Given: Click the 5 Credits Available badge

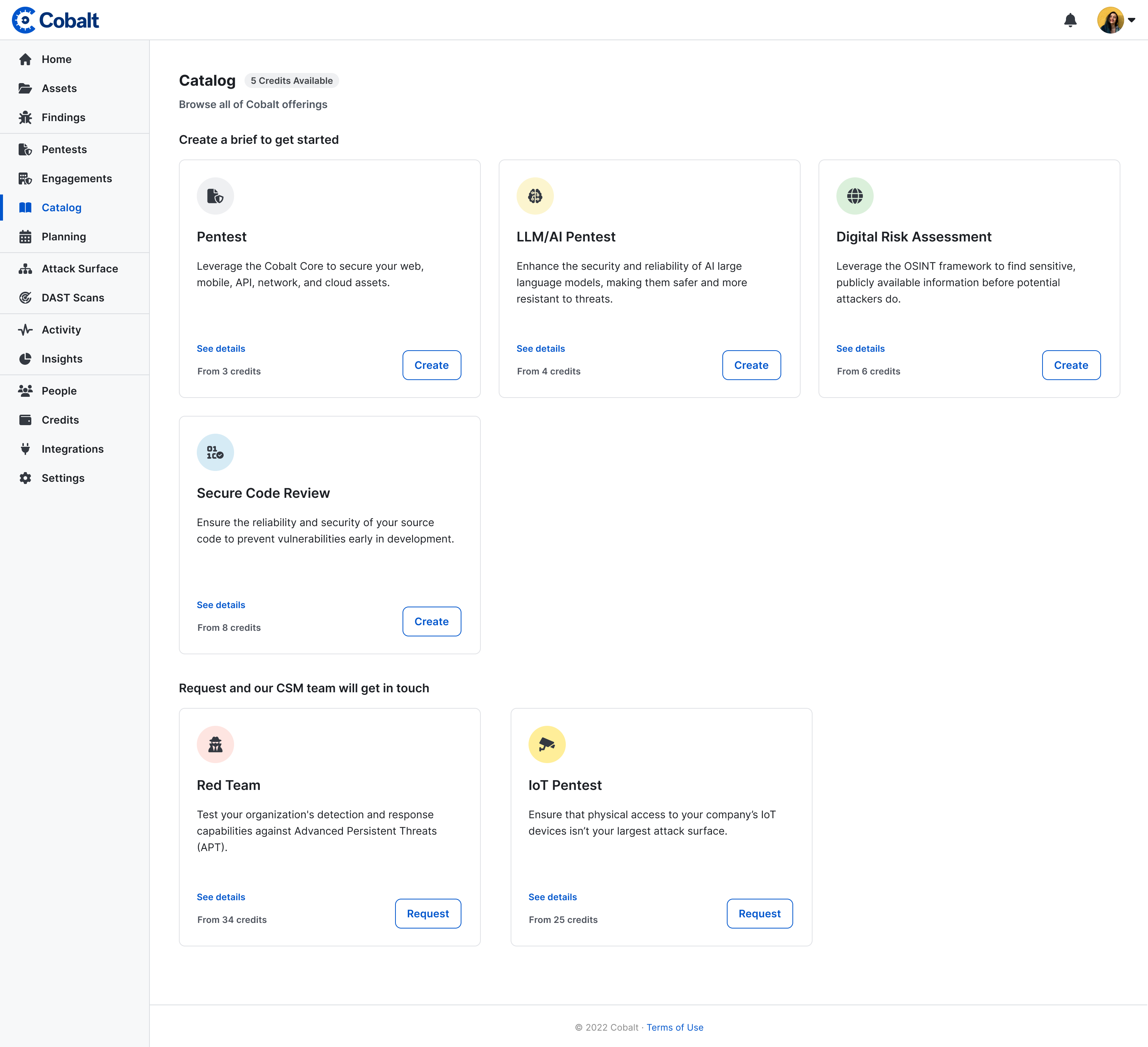Looking at the screenshot, I should [291, 81].
